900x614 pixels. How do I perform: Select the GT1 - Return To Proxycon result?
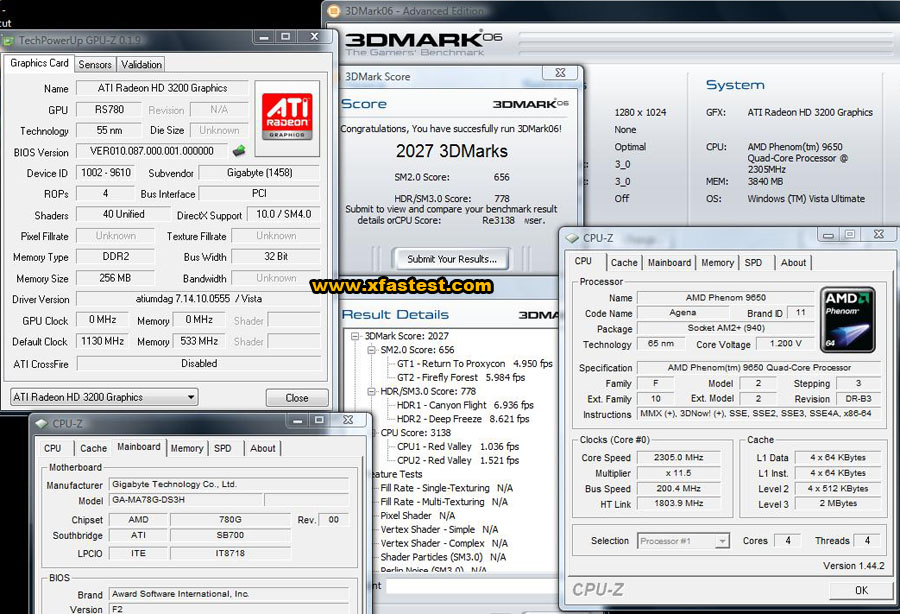[x=475, y=364]
